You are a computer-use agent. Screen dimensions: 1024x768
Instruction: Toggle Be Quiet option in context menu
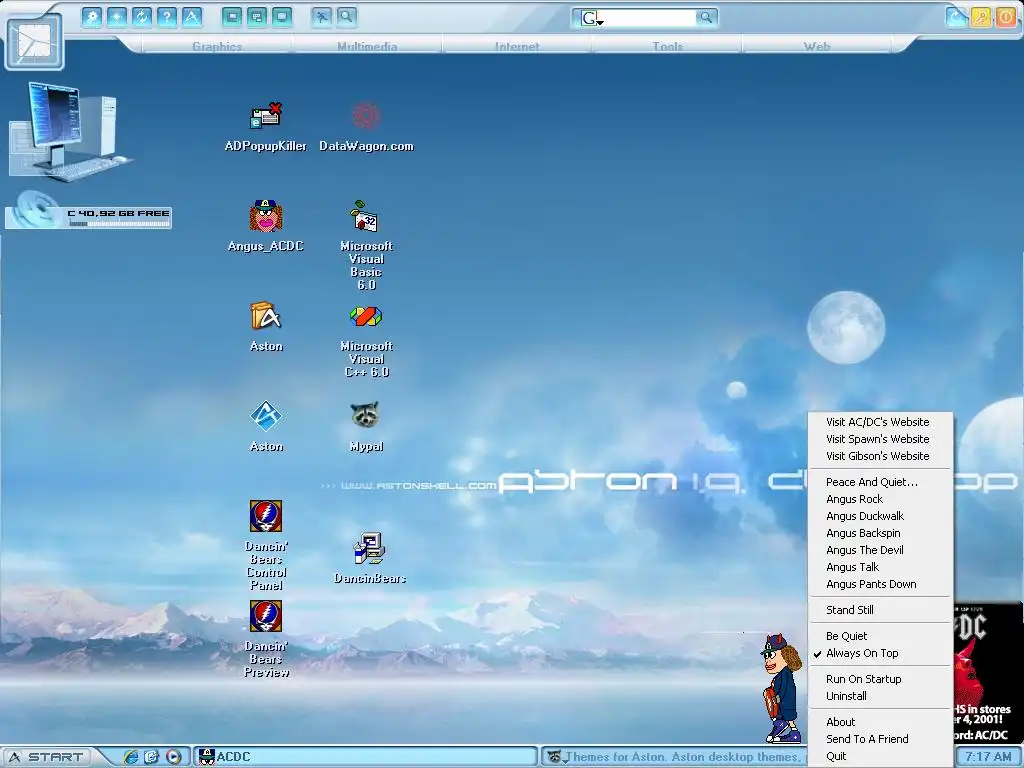point(880,636)
